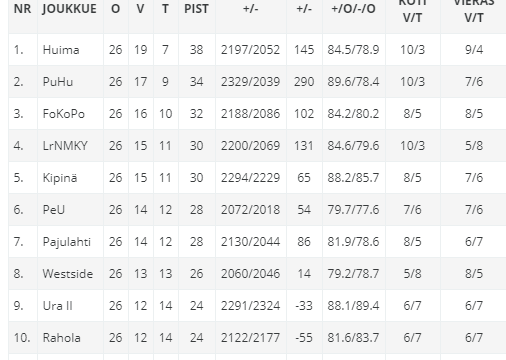Click the +/O/-/O averages header

[x=353, y=9]
